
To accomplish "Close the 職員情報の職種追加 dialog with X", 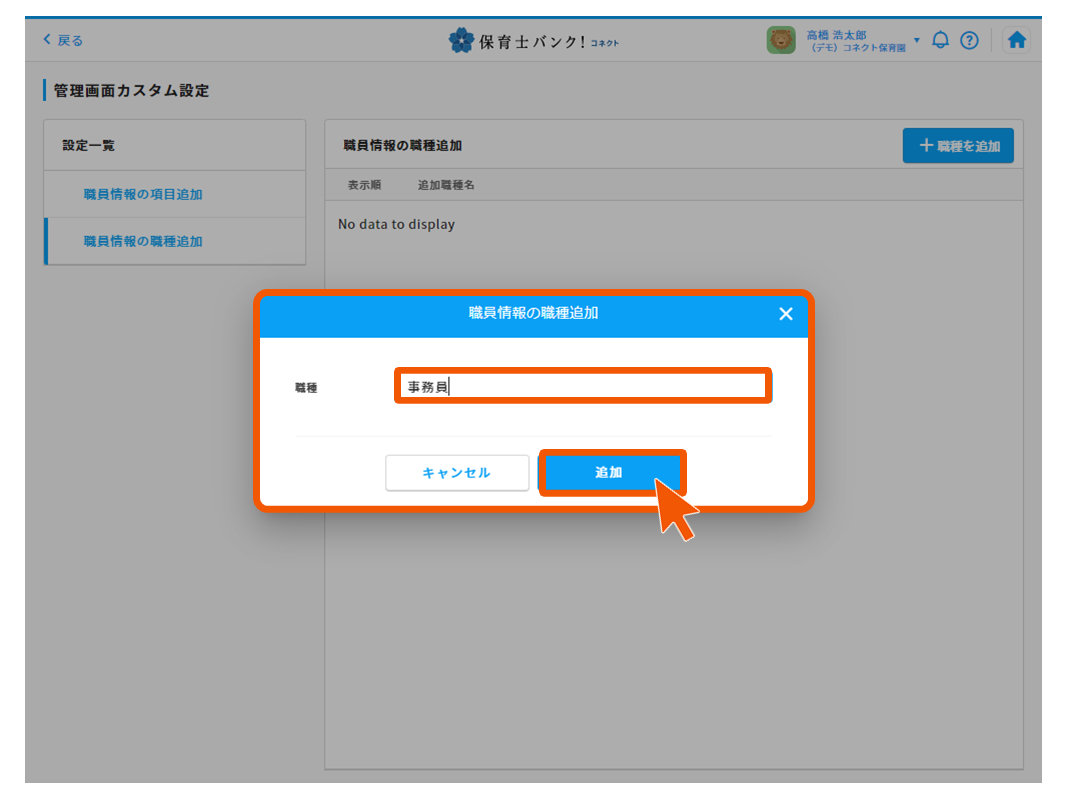I will tap(785, 314).
